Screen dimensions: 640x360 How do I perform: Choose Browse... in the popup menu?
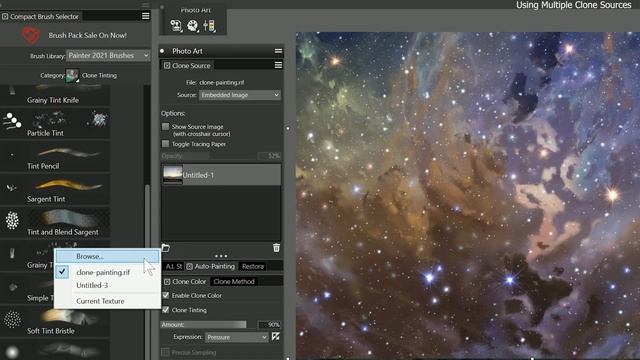pos(107,256)
